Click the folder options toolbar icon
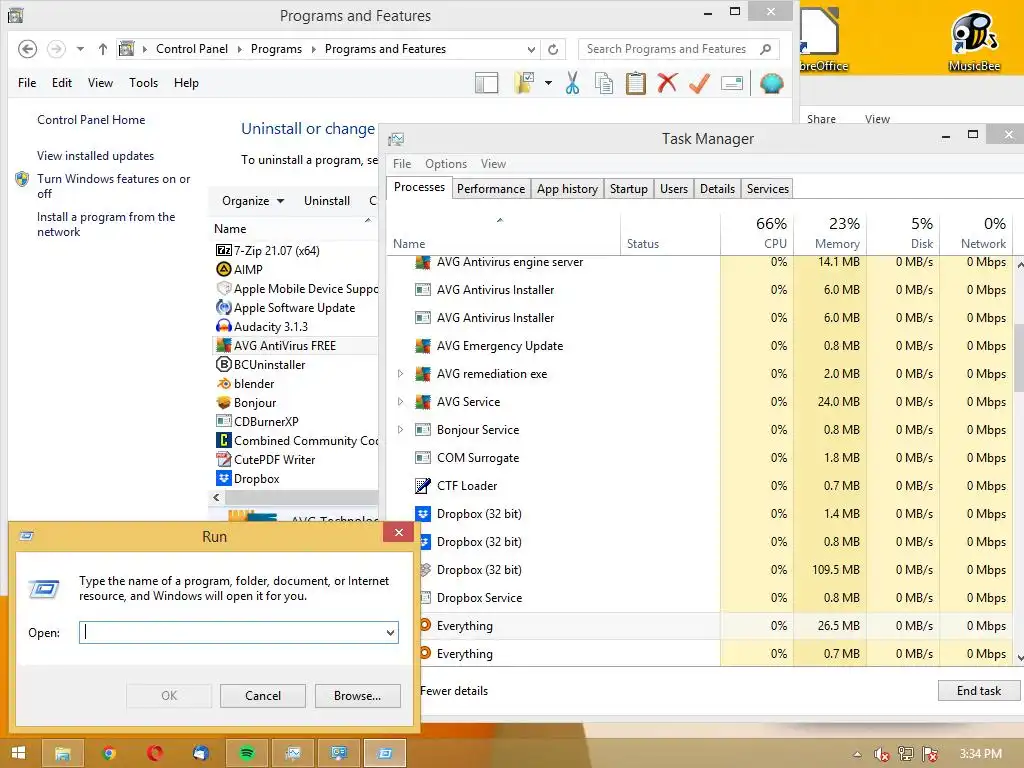The height and width of the screenshot is (768, 1024). tap(524, 83)
